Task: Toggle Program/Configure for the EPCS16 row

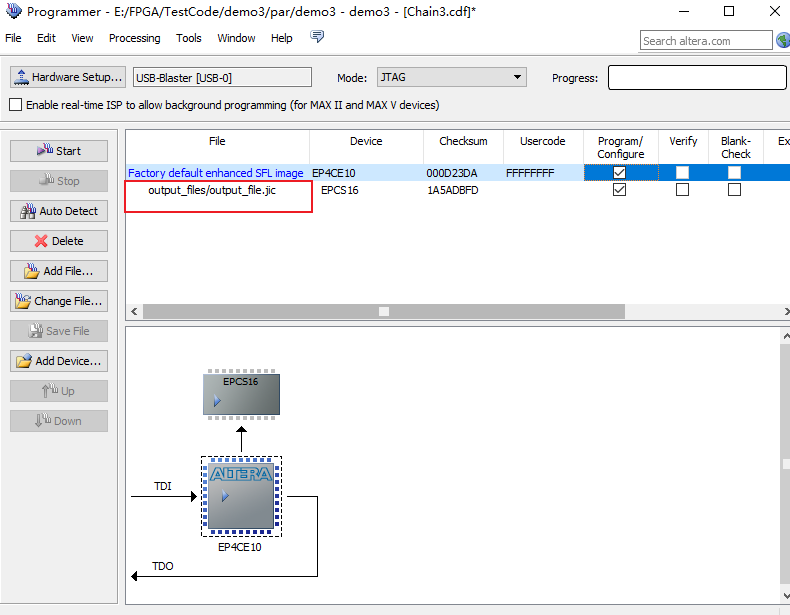Action: (620, 190)
